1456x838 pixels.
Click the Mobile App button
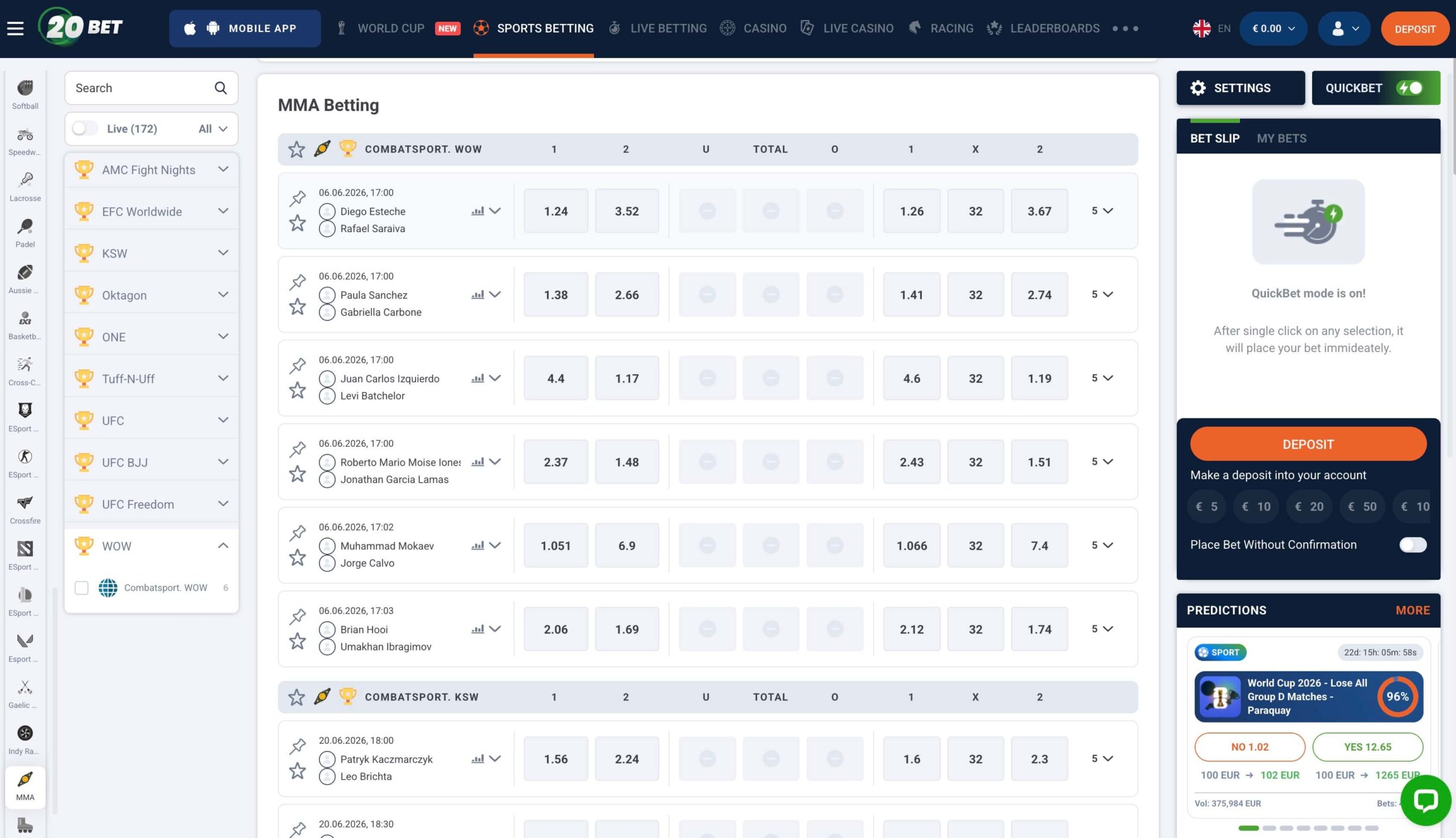[x=245, y=28]
